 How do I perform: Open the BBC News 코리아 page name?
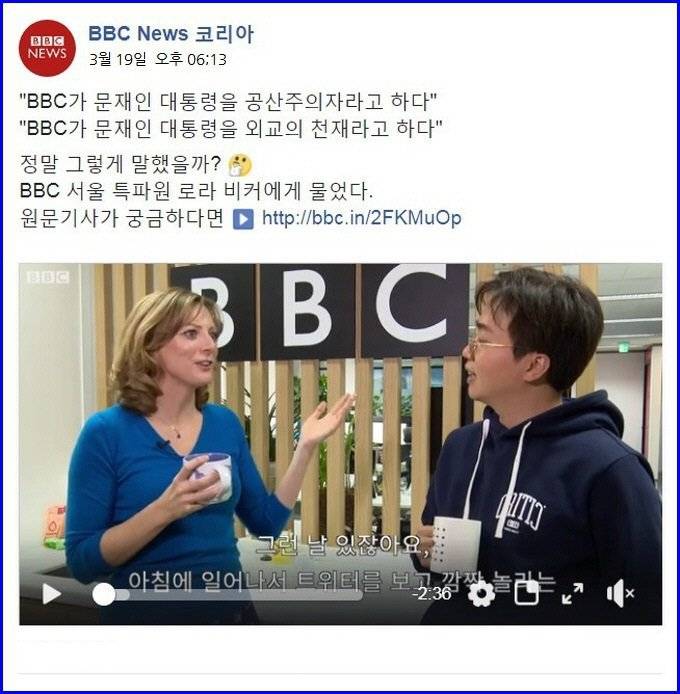[171, 34]
